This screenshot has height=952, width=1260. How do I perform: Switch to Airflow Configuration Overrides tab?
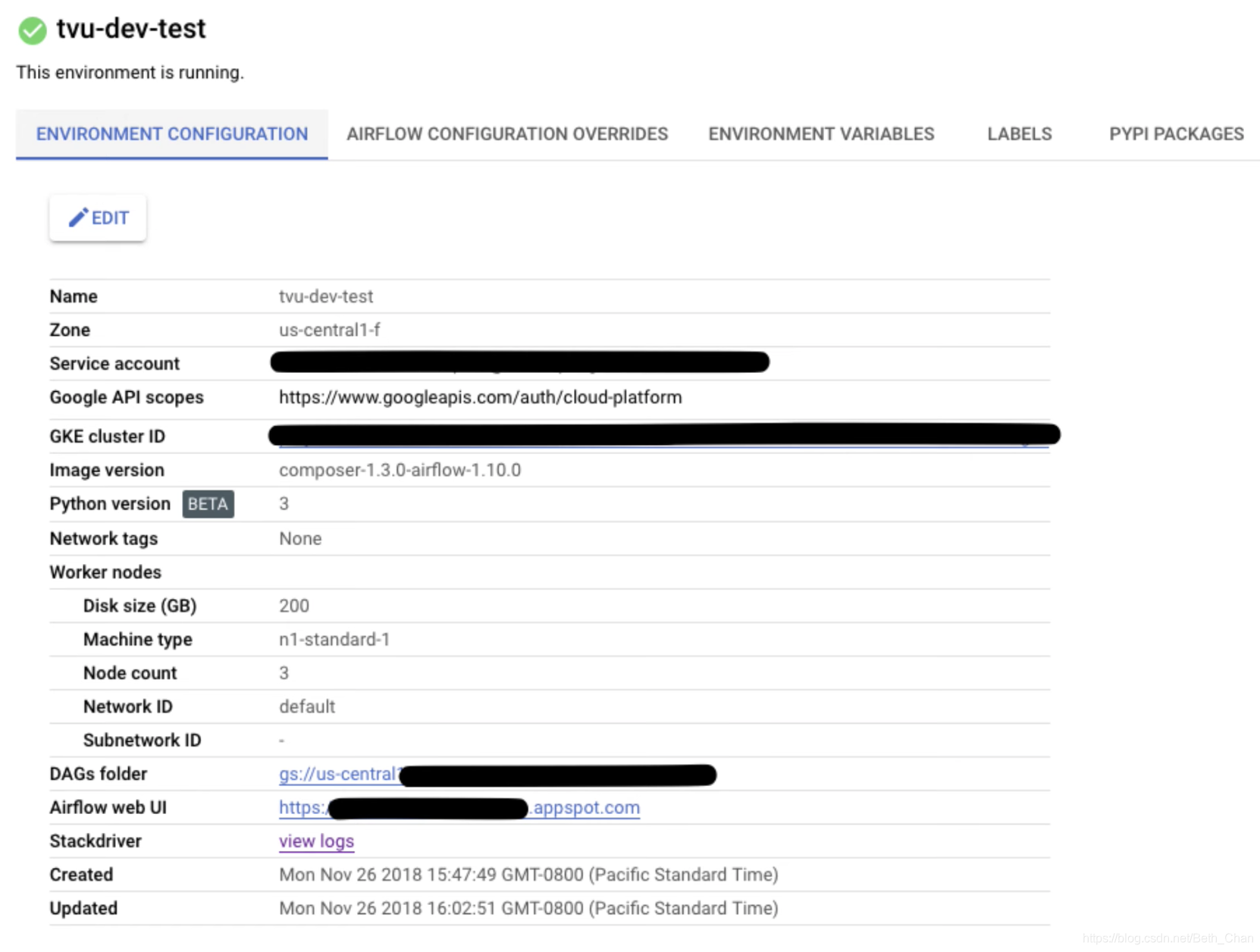tap(507, 134)
